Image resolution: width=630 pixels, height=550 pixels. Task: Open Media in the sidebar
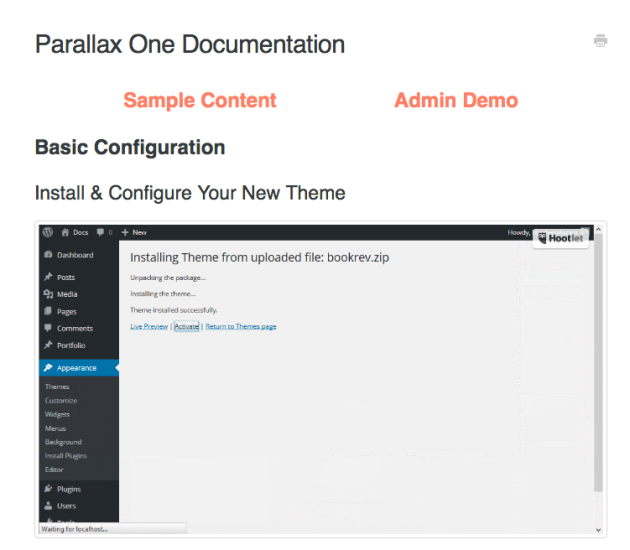click(67, 294)
